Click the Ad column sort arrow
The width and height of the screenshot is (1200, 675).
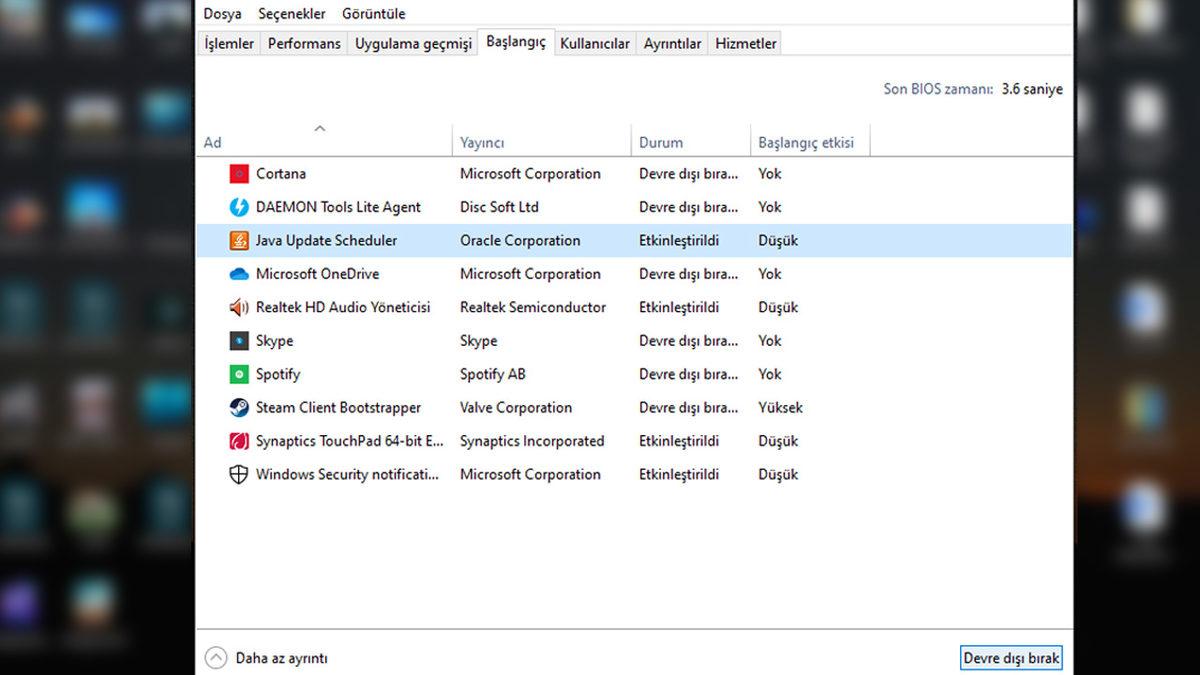(x=320, y=129)
